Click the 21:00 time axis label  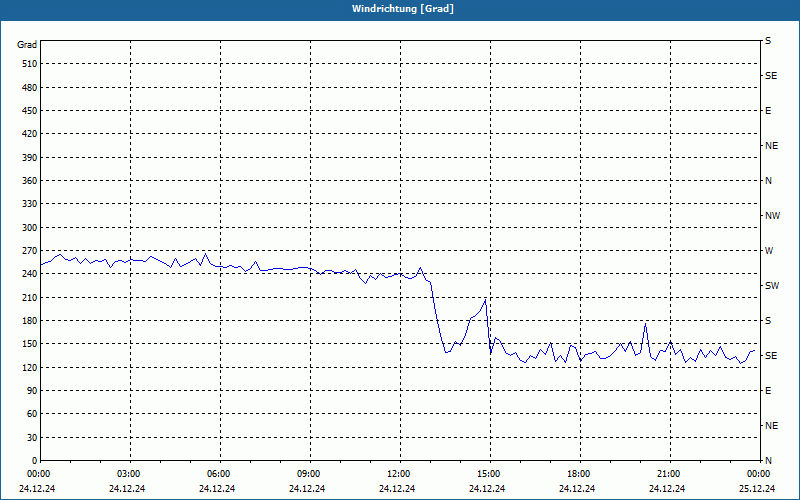(x=668, y=474)
